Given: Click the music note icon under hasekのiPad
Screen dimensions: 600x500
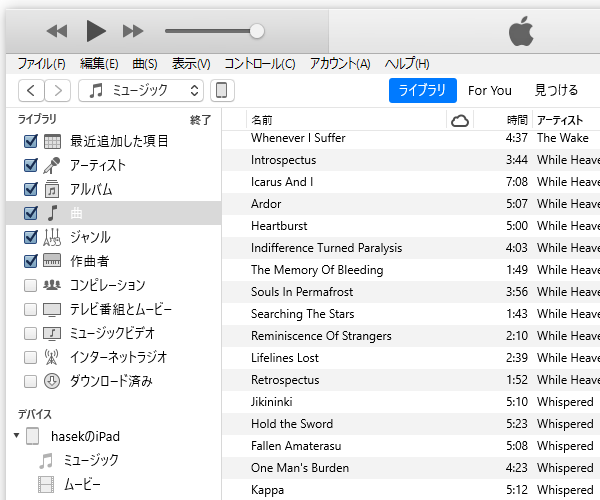Looking at the screenshot, I should point(46,461).
